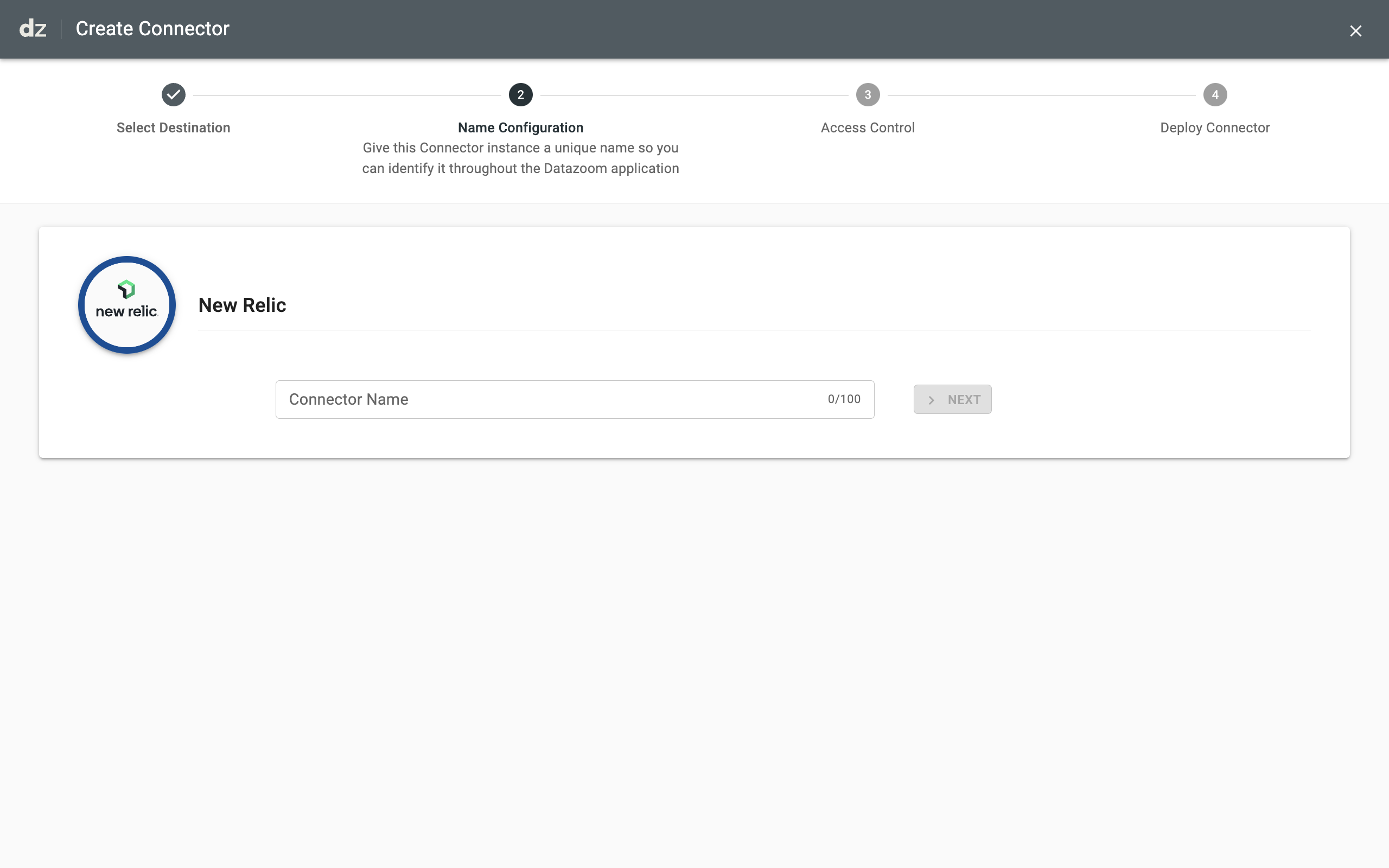Click the Deploy Connector step label
This screenshot has width=1389, height=868.
1215,127
